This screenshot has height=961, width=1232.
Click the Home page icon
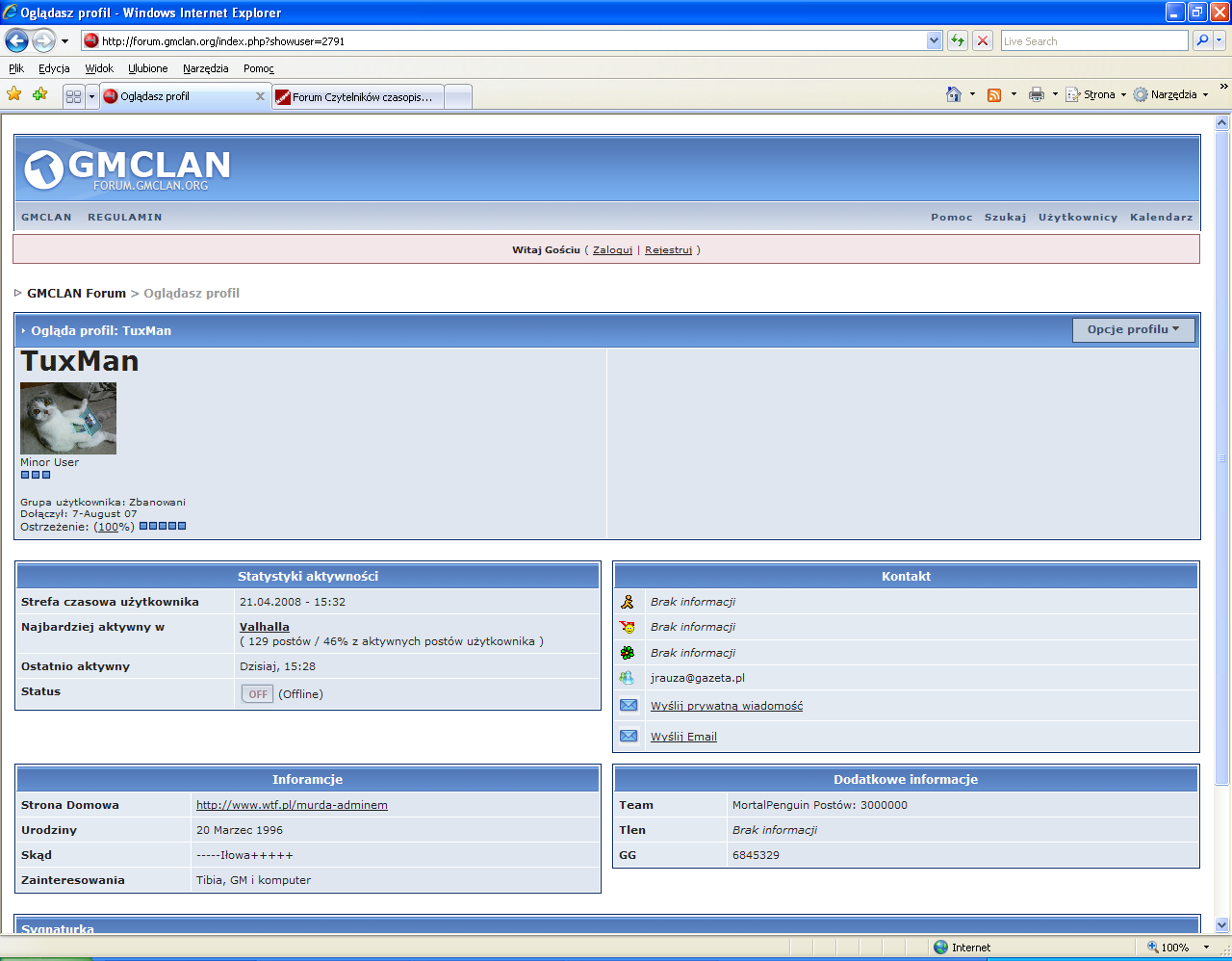[x=953, y=94]
